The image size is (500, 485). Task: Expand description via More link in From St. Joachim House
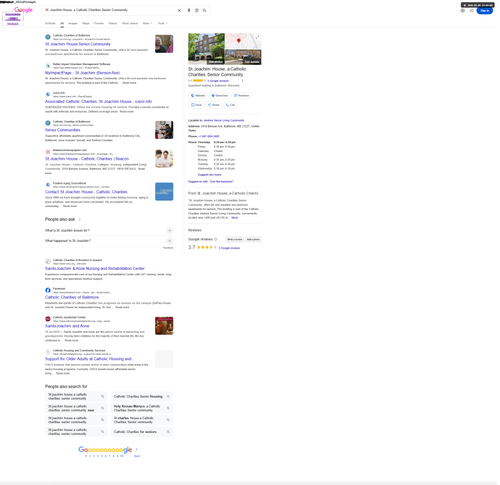click(235, 218)
